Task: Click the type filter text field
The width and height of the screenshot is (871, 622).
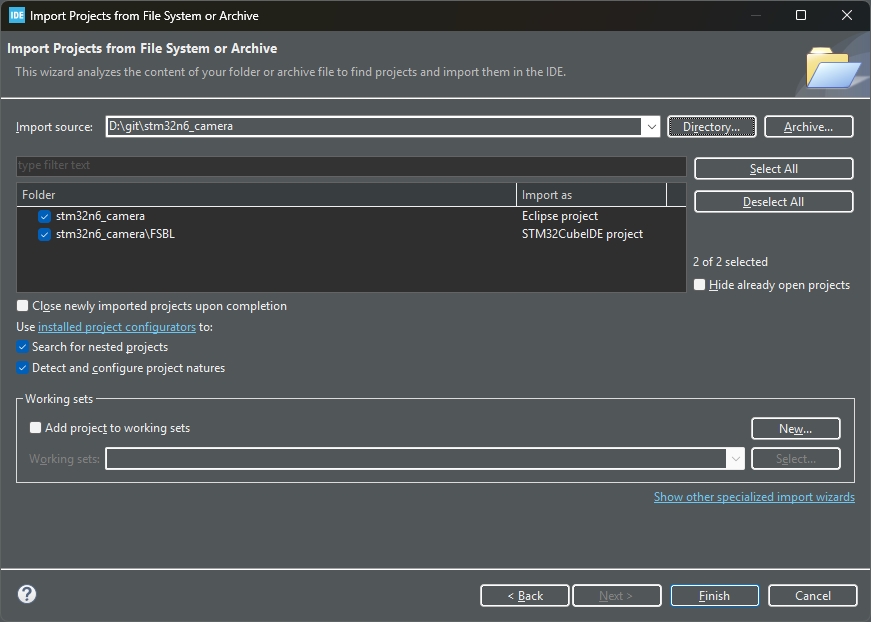Action: pos(350,165)
